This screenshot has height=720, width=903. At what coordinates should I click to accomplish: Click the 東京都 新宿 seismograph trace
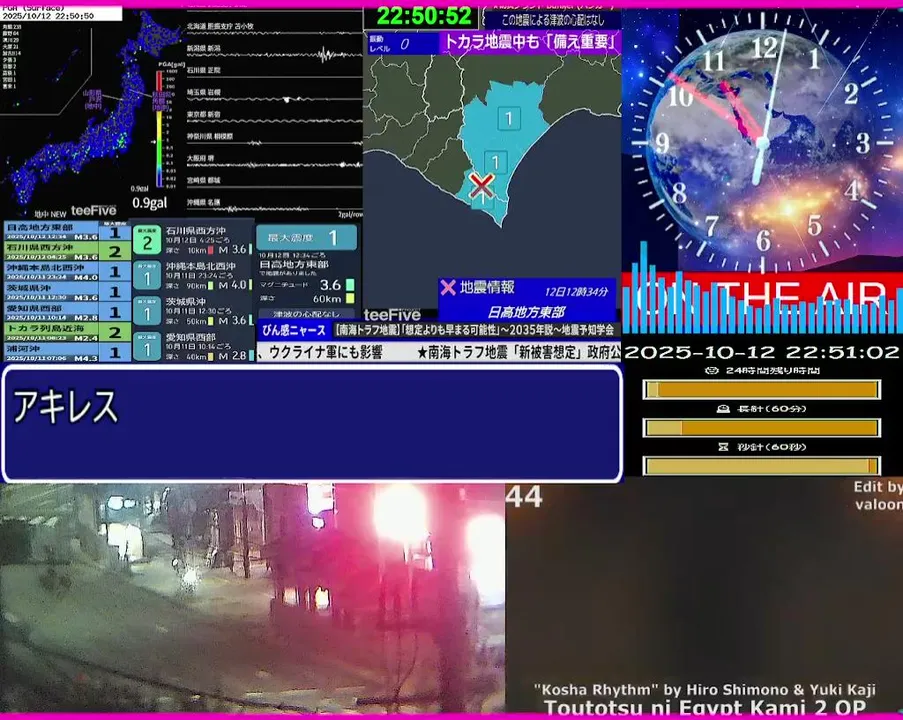(x=275, y=119)
